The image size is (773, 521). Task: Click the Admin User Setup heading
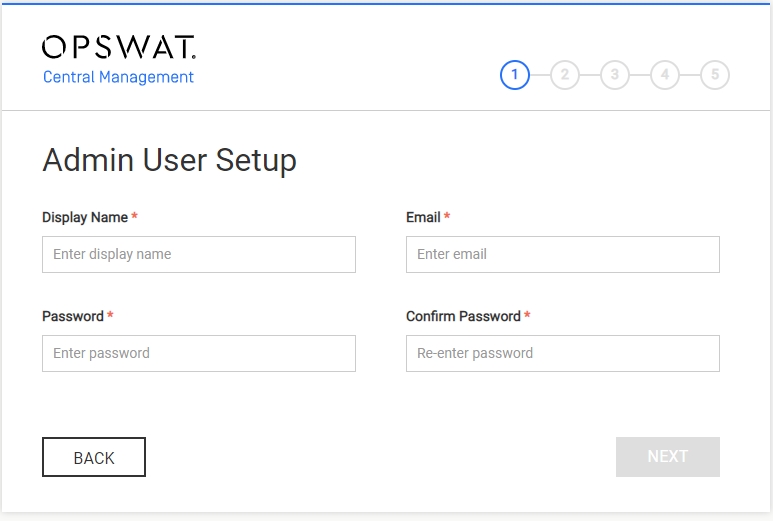click(x=169, y=160)
